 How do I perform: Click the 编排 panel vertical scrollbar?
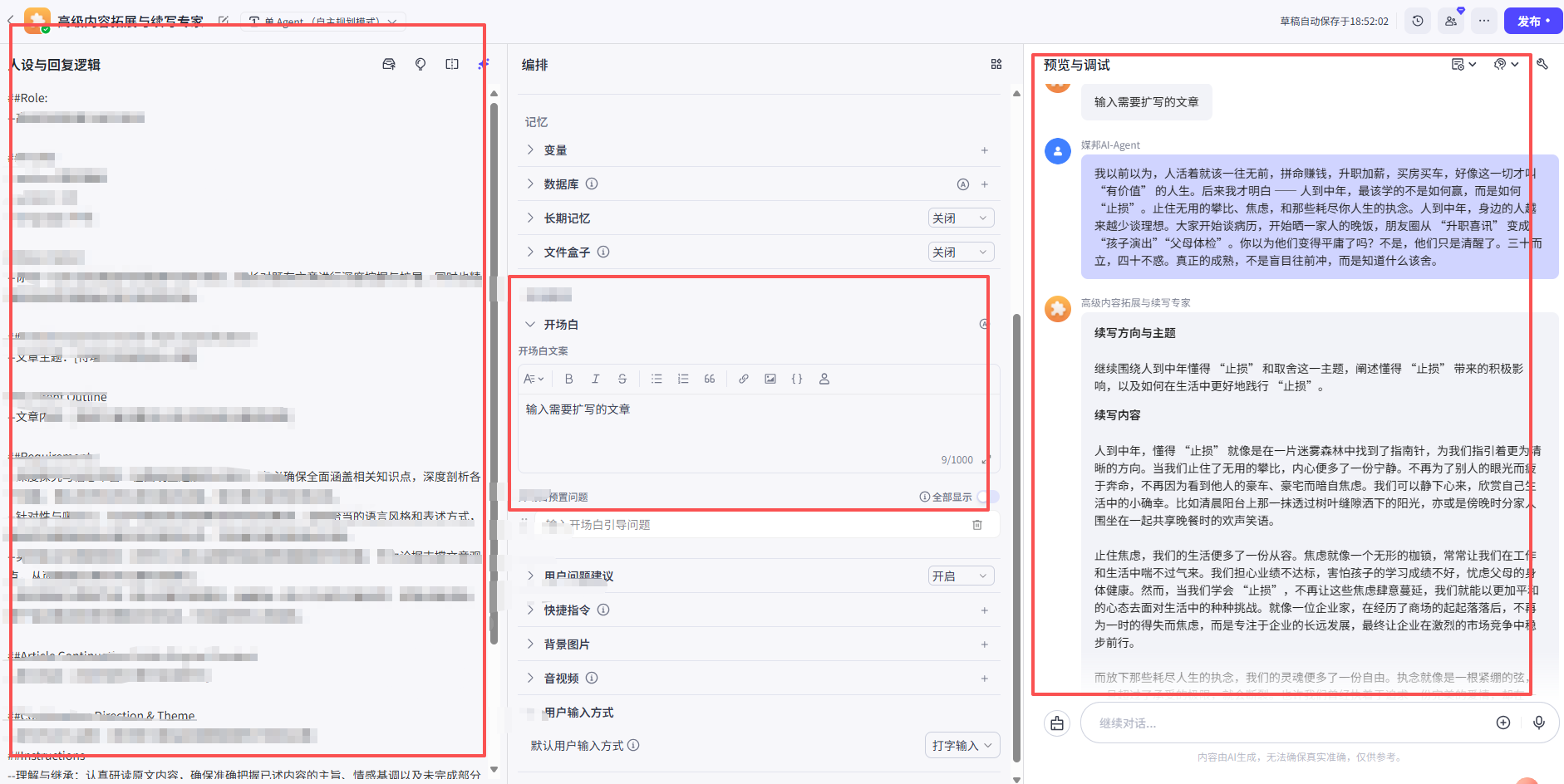(x=1016, y=537)
